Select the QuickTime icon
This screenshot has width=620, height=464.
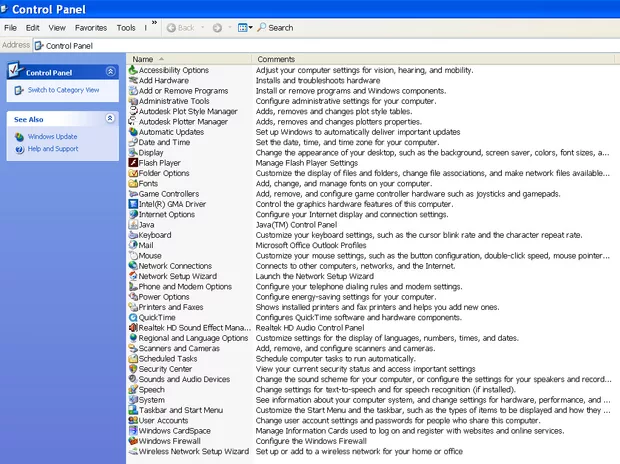(133, 317)
